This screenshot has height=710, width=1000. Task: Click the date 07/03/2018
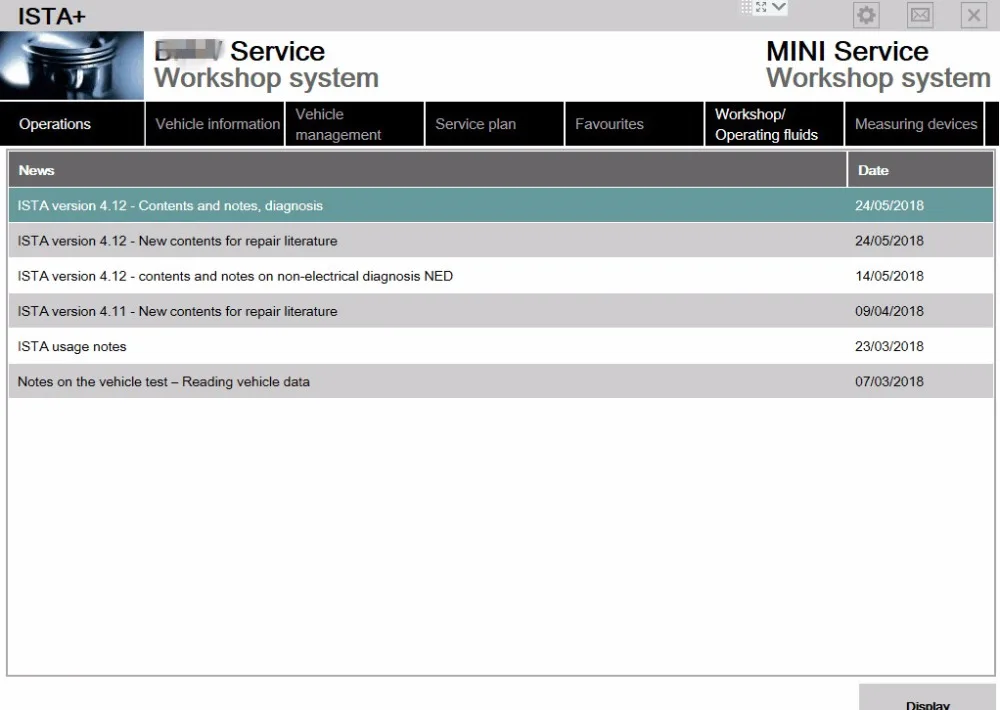click(x=889, y=381)
